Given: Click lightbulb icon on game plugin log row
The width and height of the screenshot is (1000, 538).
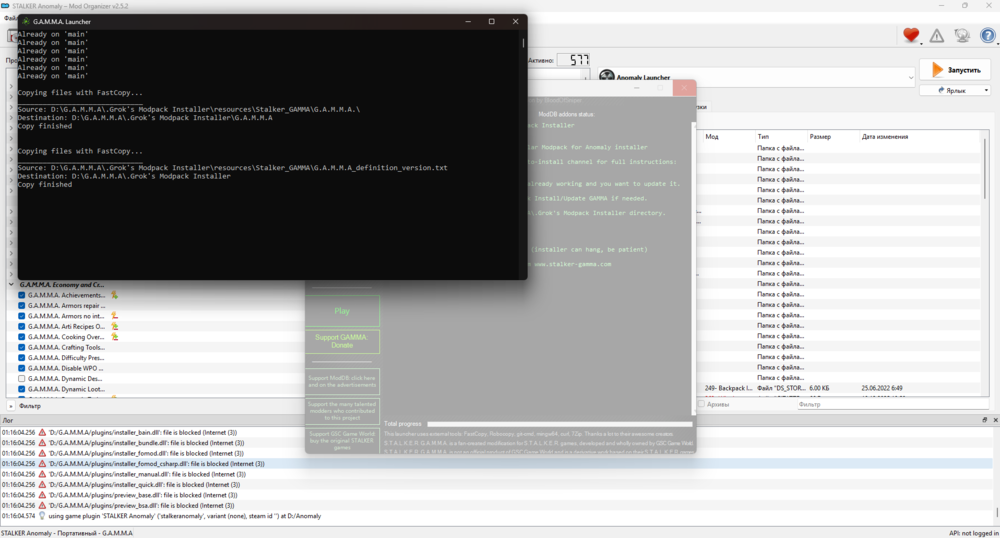Looking at the screenshot, I should pyautogui.click(x=42, y=516).
